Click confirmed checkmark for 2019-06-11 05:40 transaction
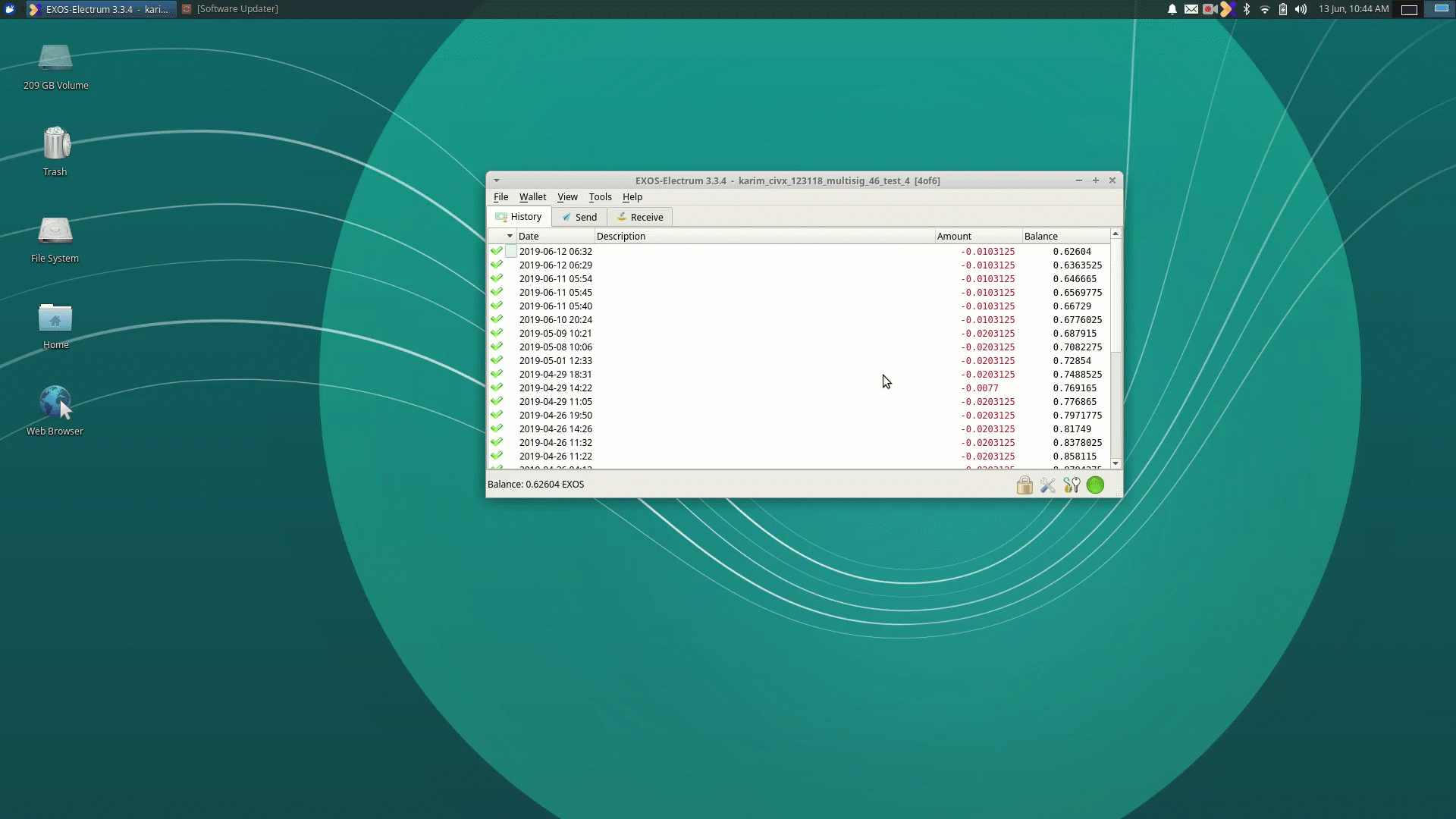 pyautogui.click(x=497, y=306)
